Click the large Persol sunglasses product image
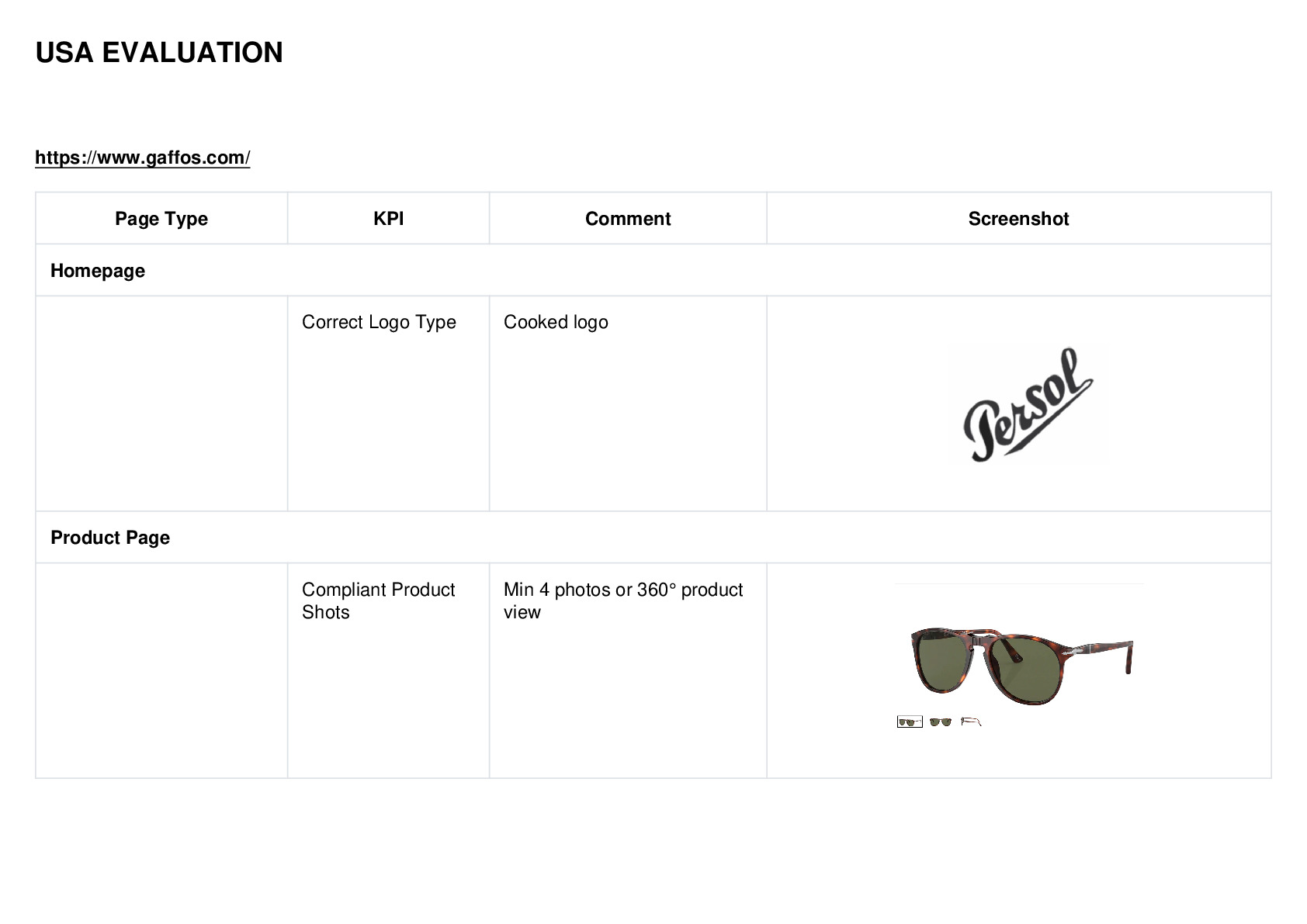 click(x=1021, y=665)
